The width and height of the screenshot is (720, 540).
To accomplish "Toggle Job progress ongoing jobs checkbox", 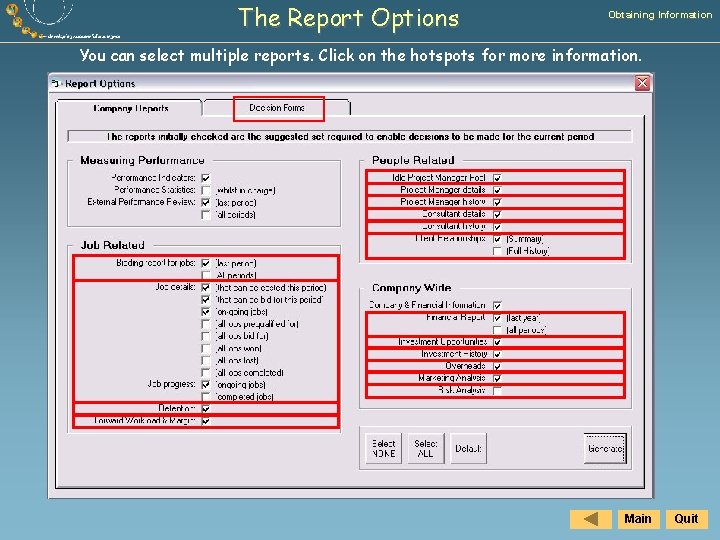I will point(206,384).
